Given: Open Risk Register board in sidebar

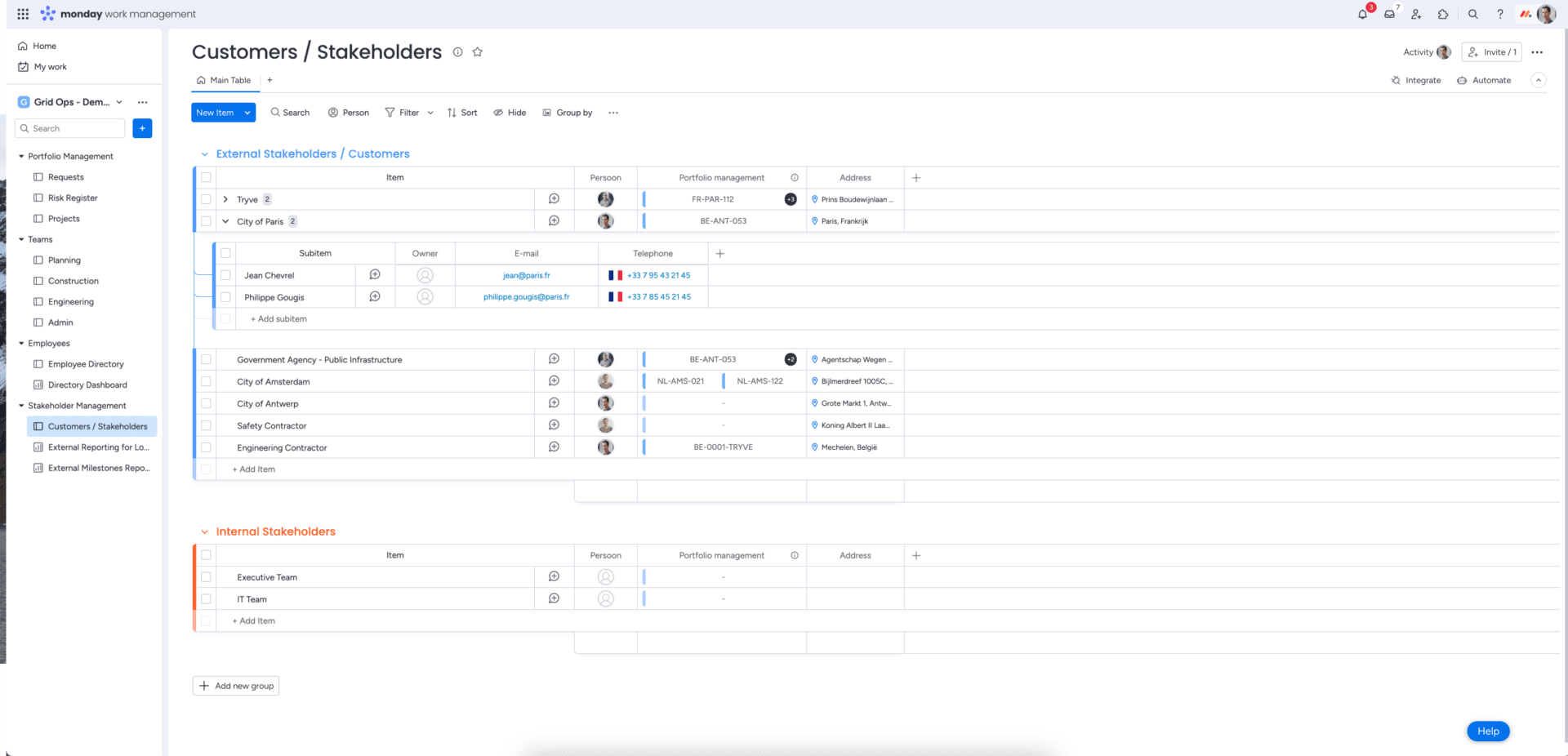Looking at the screenshot, I should point(73,198).
